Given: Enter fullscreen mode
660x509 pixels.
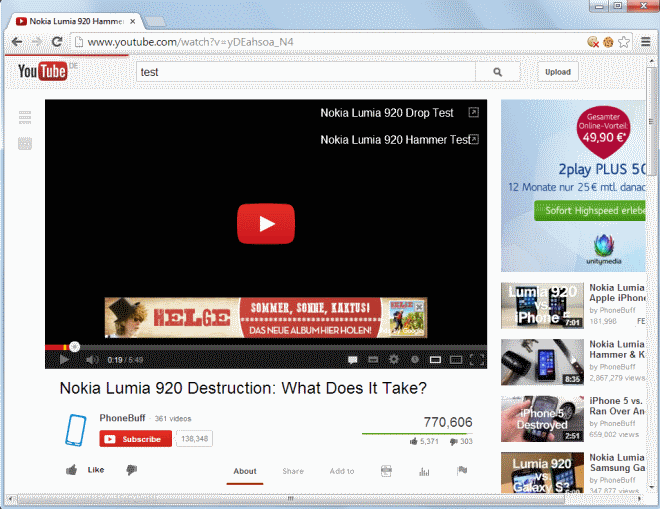Looking at the screenshot, I should coord(476,360).
